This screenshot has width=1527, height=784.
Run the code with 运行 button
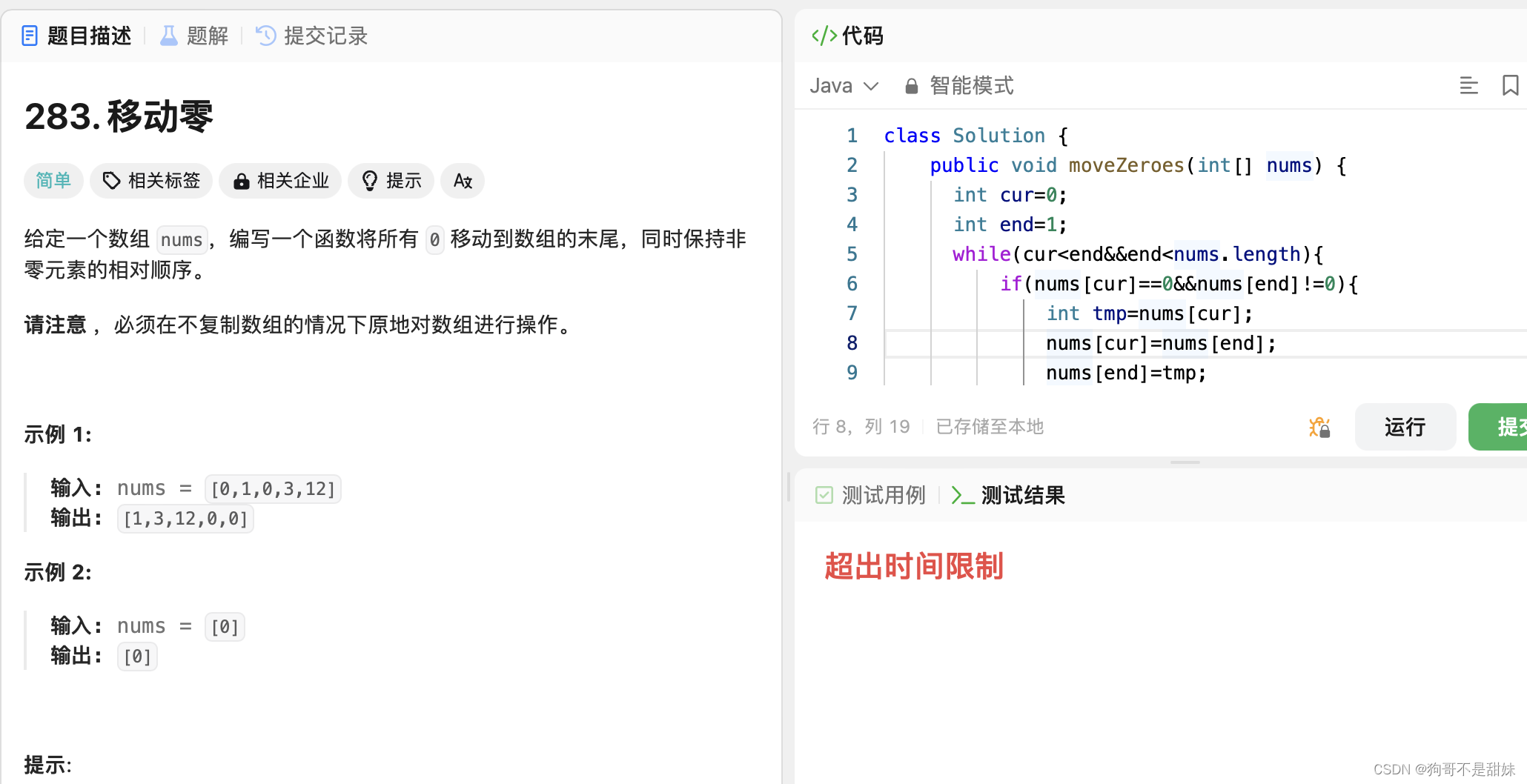(1405, 427)
